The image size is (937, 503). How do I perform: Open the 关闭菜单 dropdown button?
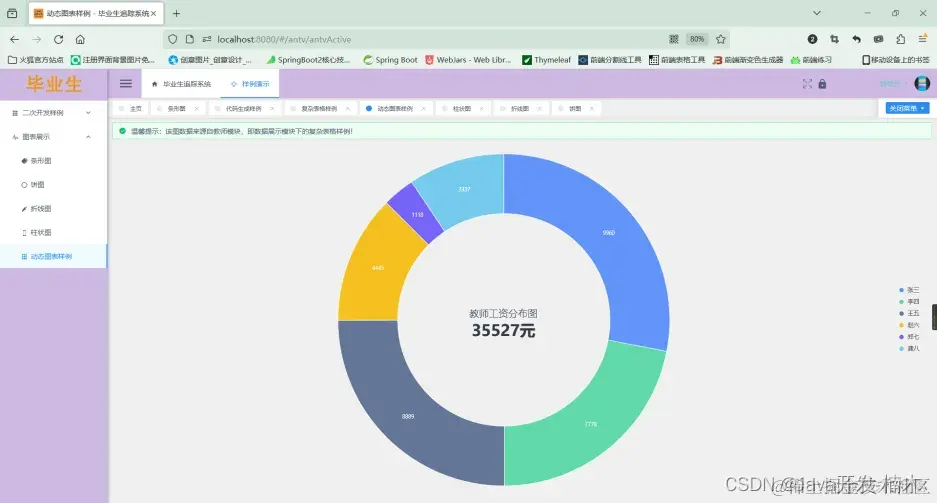coord(907,108)
